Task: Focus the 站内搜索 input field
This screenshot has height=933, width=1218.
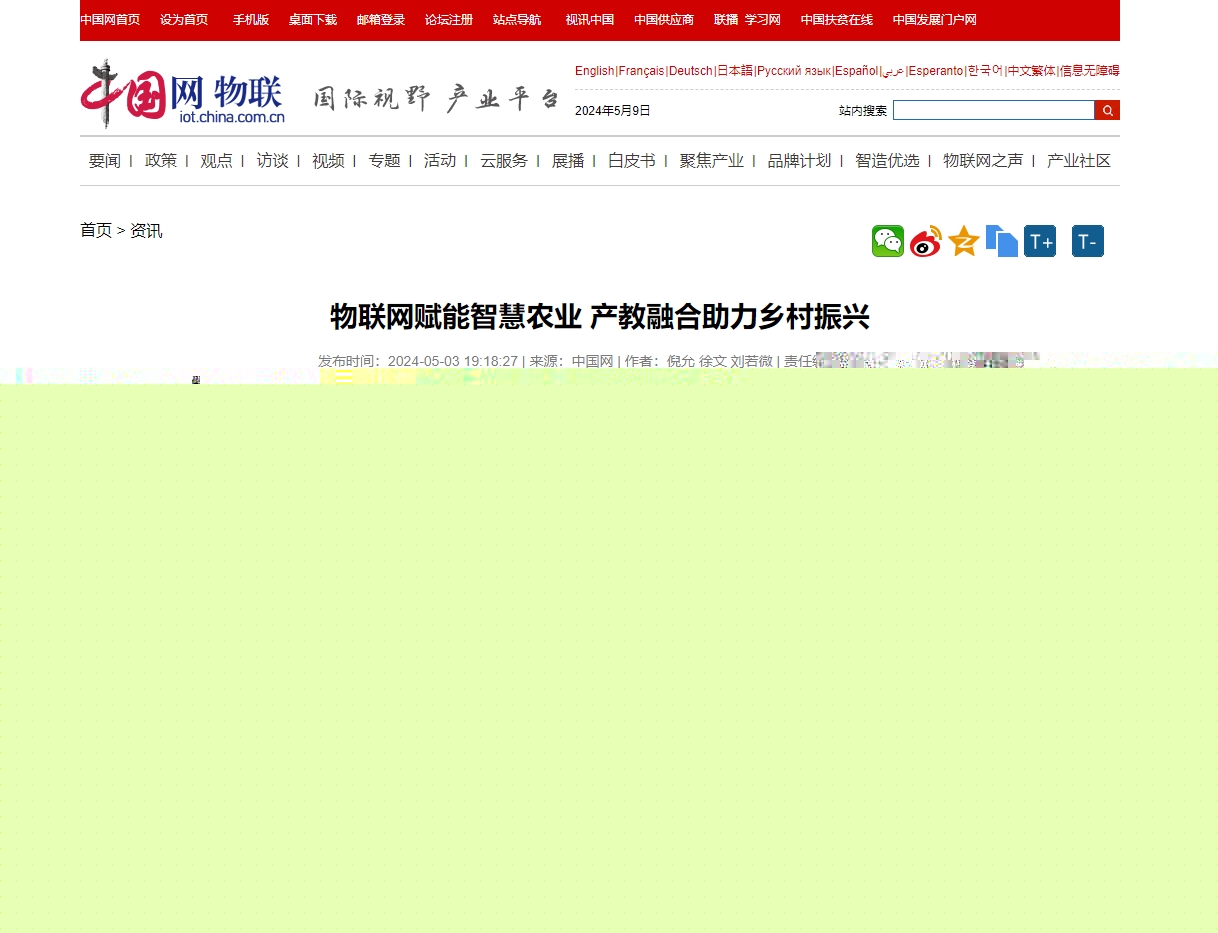Action: [993, 110]
